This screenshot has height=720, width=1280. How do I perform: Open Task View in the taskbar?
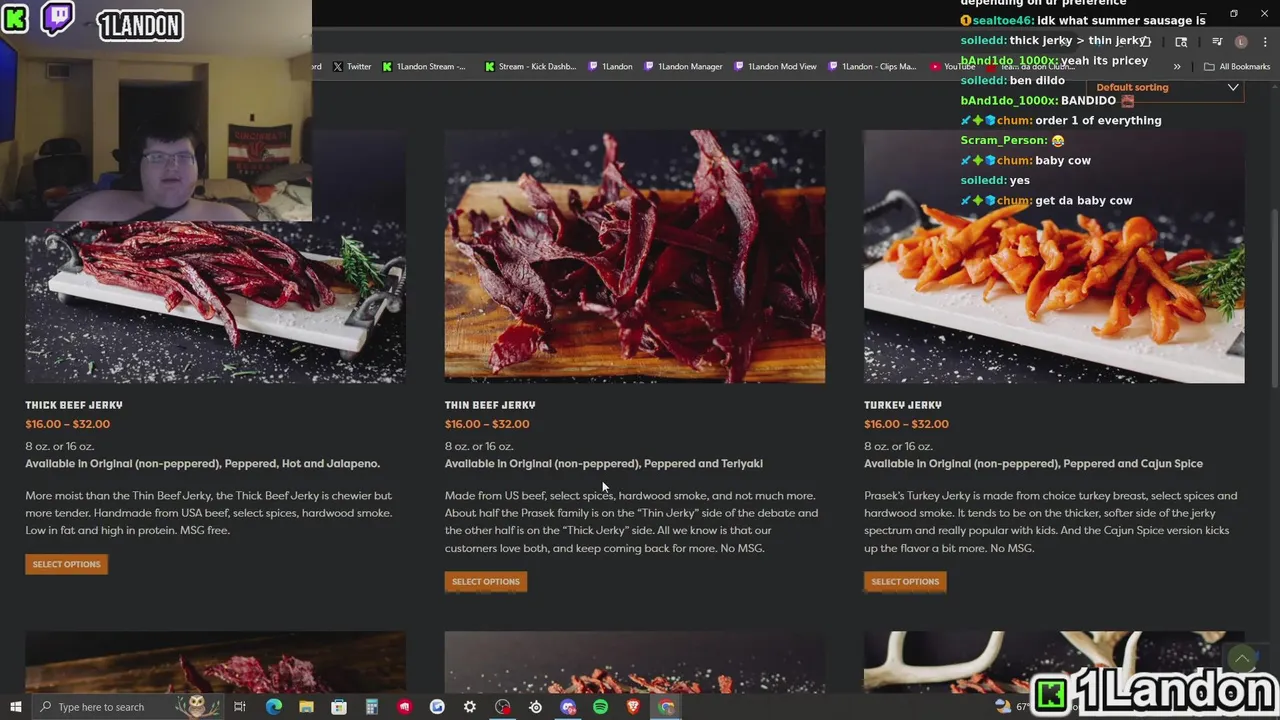point(240,707)
